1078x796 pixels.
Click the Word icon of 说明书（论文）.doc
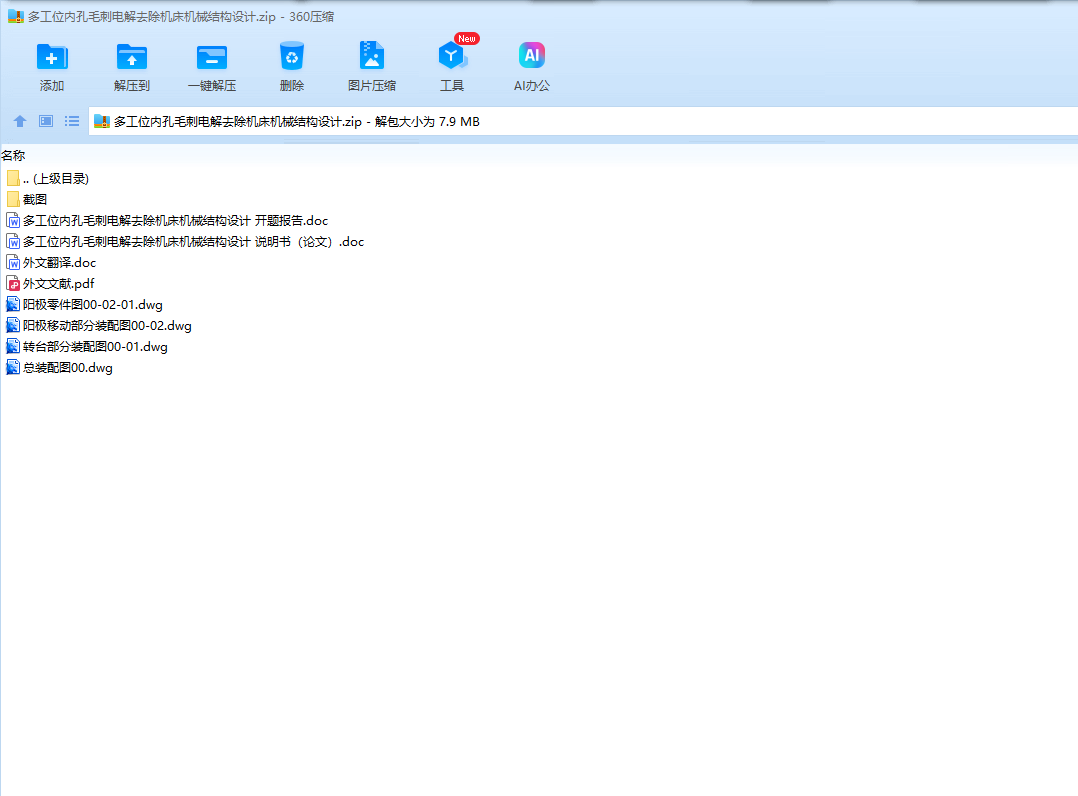13,241
